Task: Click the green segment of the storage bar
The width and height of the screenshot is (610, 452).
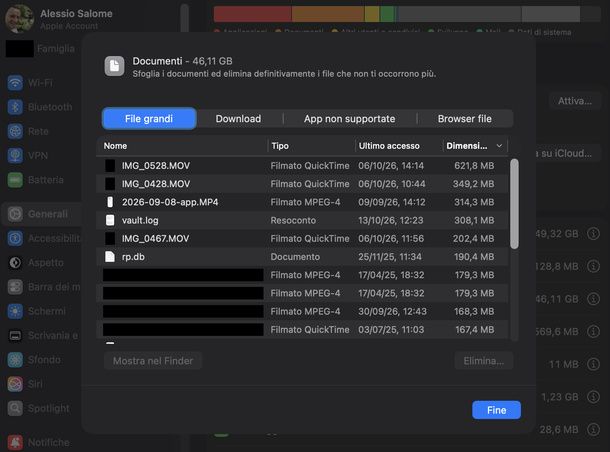Action: click(x=387, y=14)
